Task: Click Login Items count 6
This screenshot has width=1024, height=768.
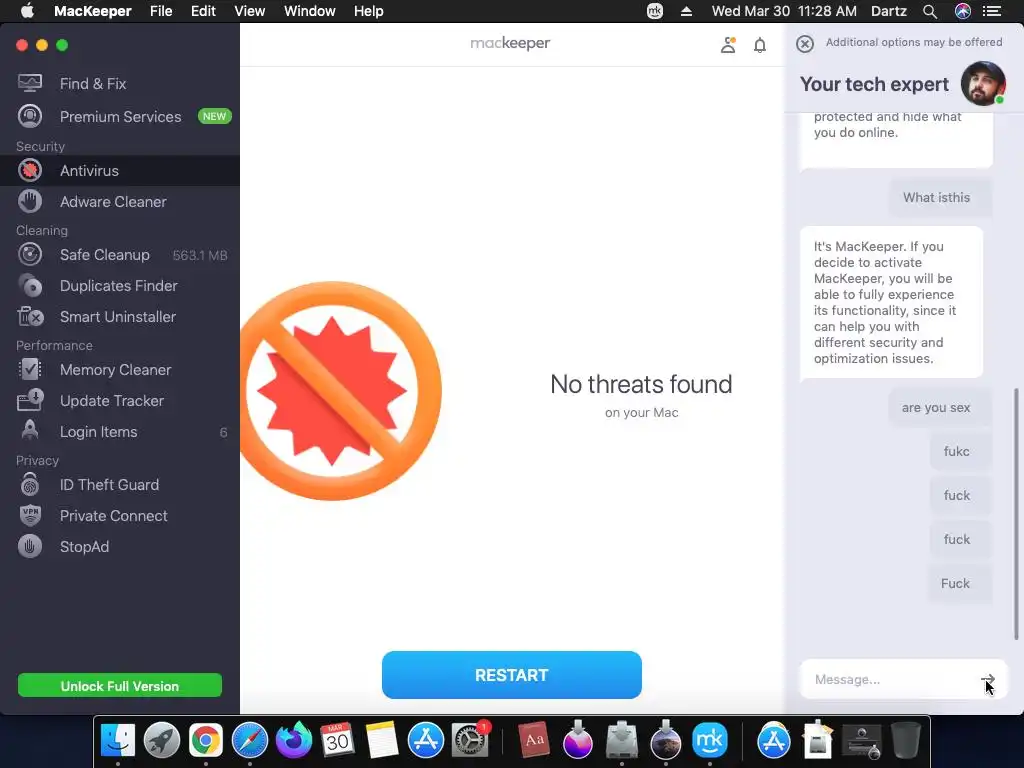Action: pyautogui.click(x=223, y=432)
